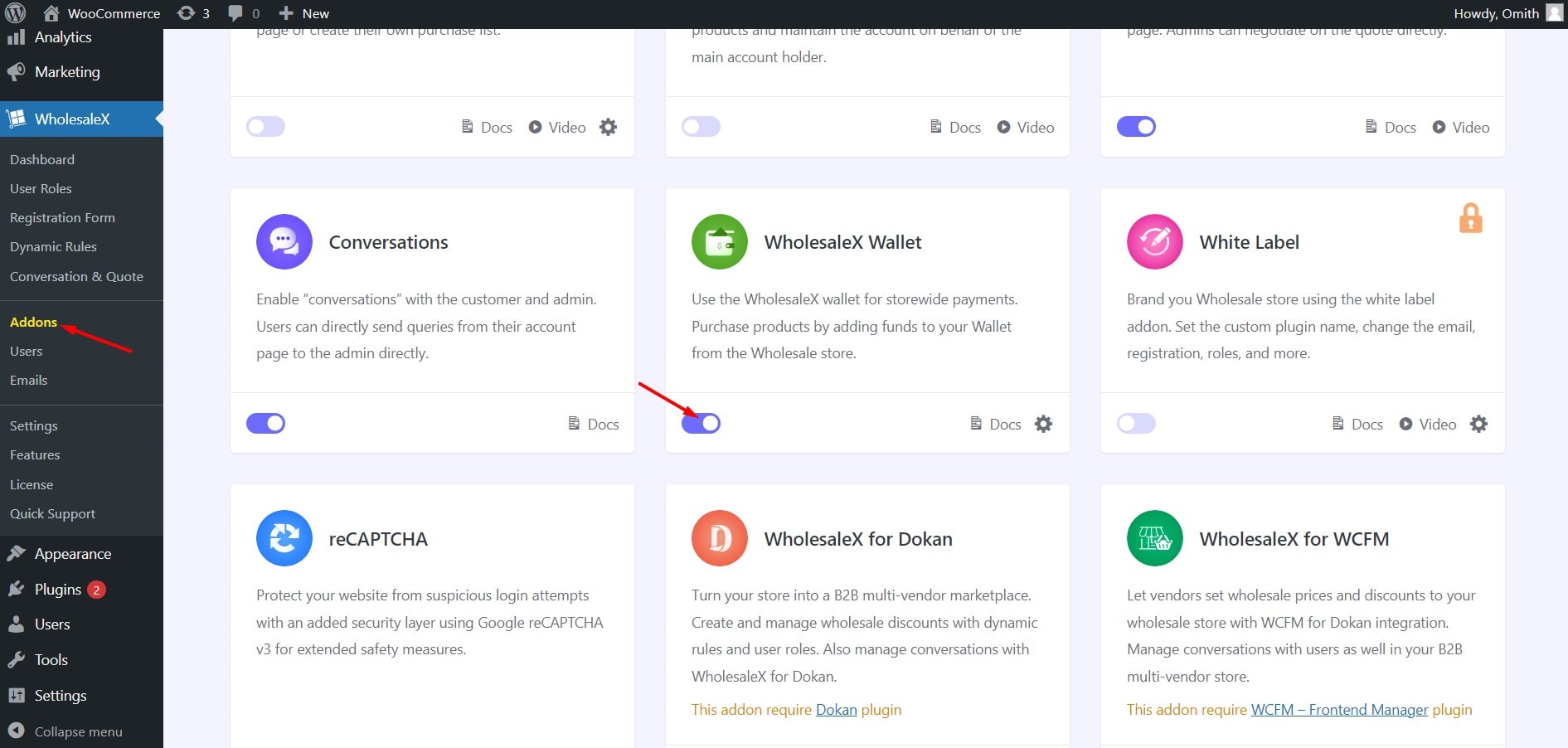
Task: Open Features submenu item
Action: point(35,454)
